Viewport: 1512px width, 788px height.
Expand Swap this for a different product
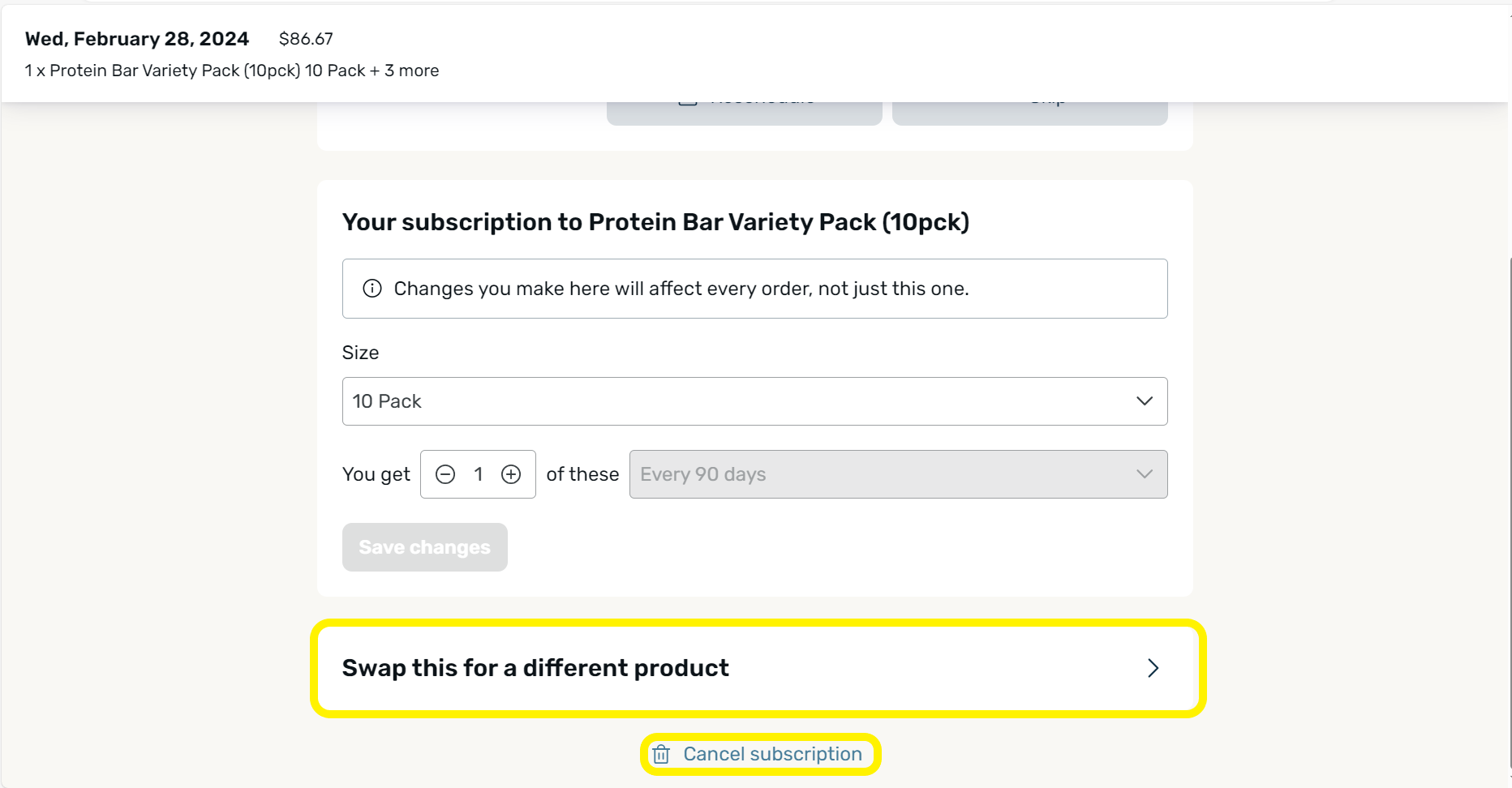tap(754, 668)
